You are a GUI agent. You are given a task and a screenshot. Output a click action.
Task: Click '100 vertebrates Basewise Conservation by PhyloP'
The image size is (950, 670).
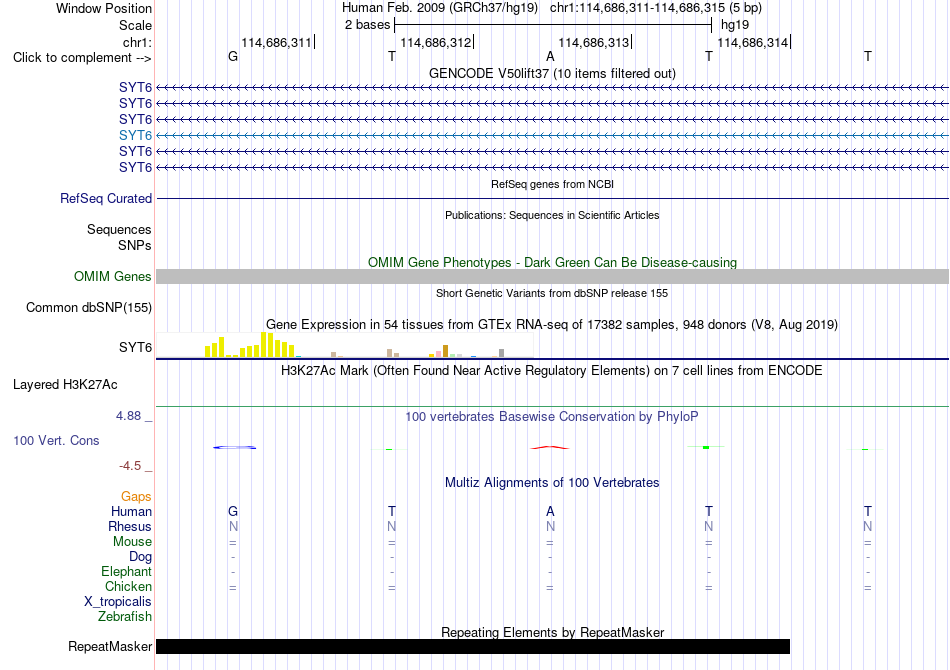coord(552,416)
